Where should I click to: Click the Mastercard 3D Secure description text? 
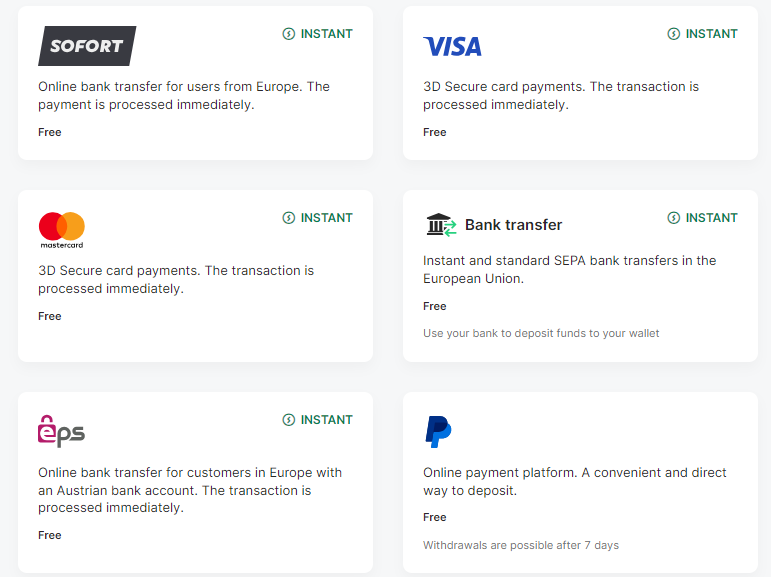tap(176, 279)
